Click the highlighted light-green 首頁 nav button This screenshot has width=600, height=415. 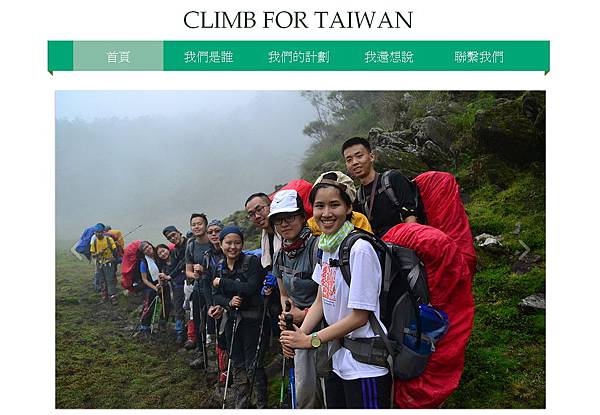click(x=118, y=56)
